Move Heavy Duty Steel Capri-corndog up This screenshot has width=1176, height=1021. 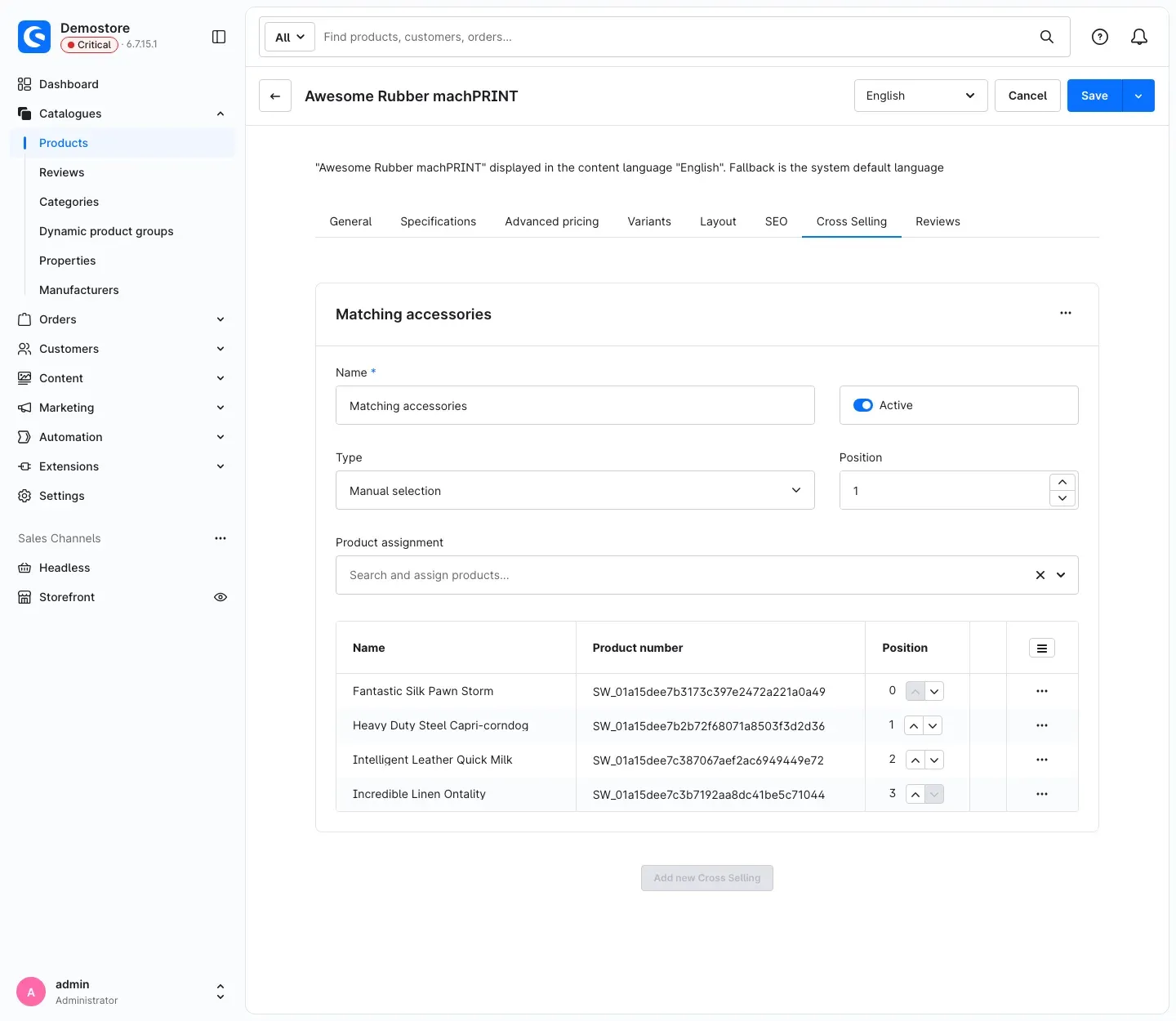point(915,725)
